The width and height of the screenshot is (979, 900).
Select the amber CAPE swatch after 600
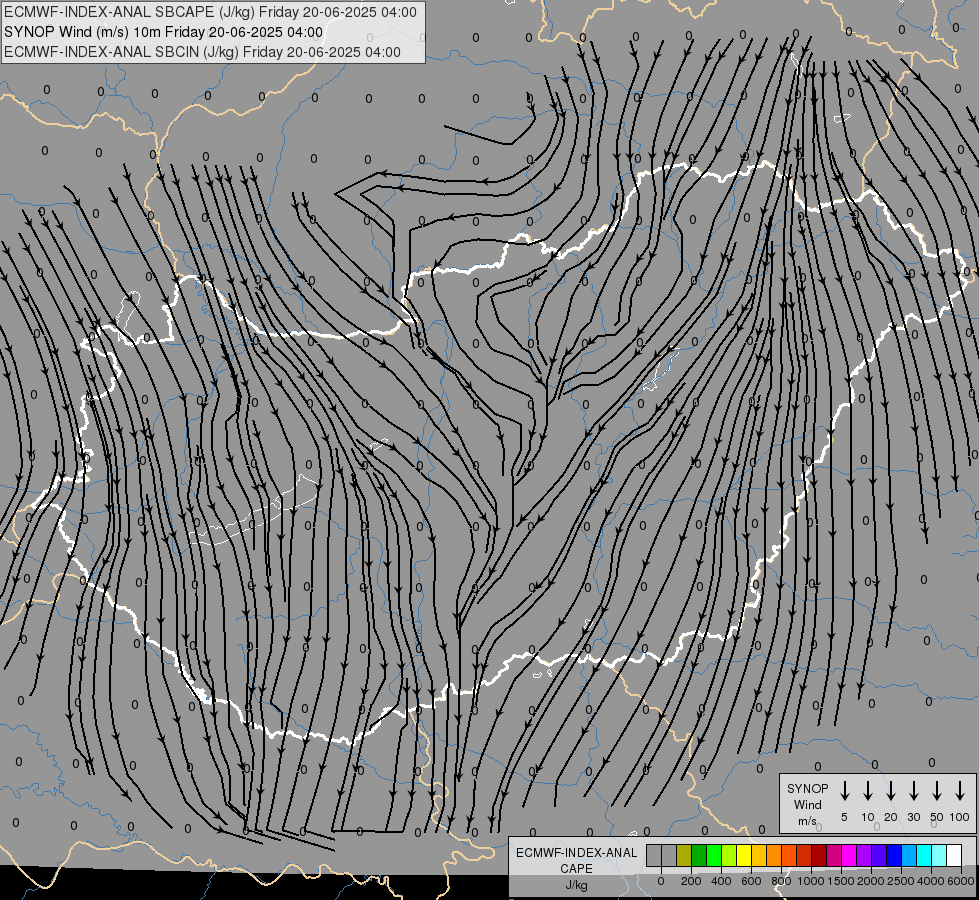(759, 855)
